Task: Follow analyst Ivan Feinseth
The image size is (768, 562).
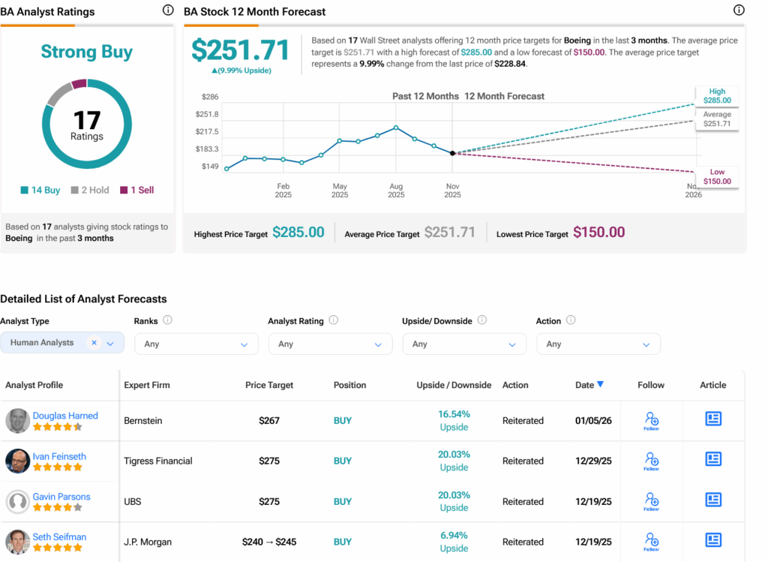Action: click(x=651, y=461)
